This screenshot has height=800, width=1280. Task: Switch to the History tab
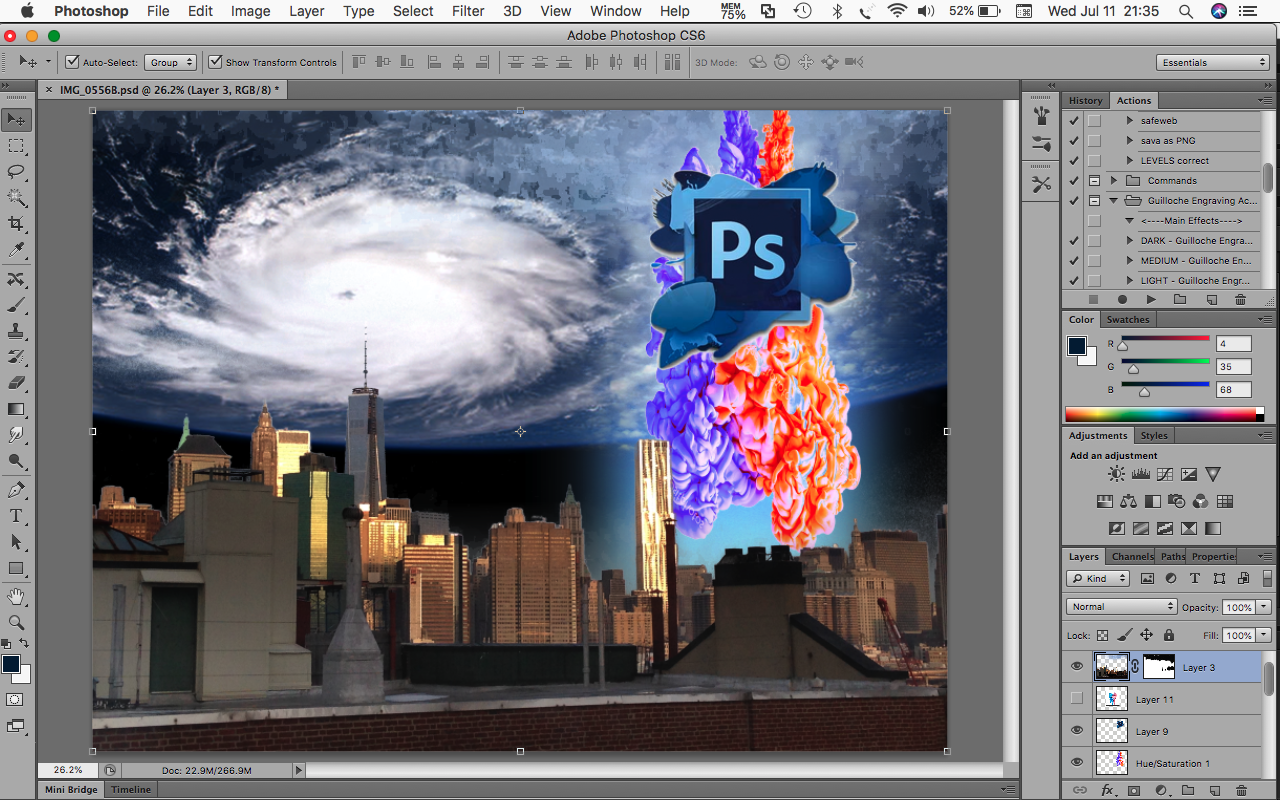tap(1085, 100)
